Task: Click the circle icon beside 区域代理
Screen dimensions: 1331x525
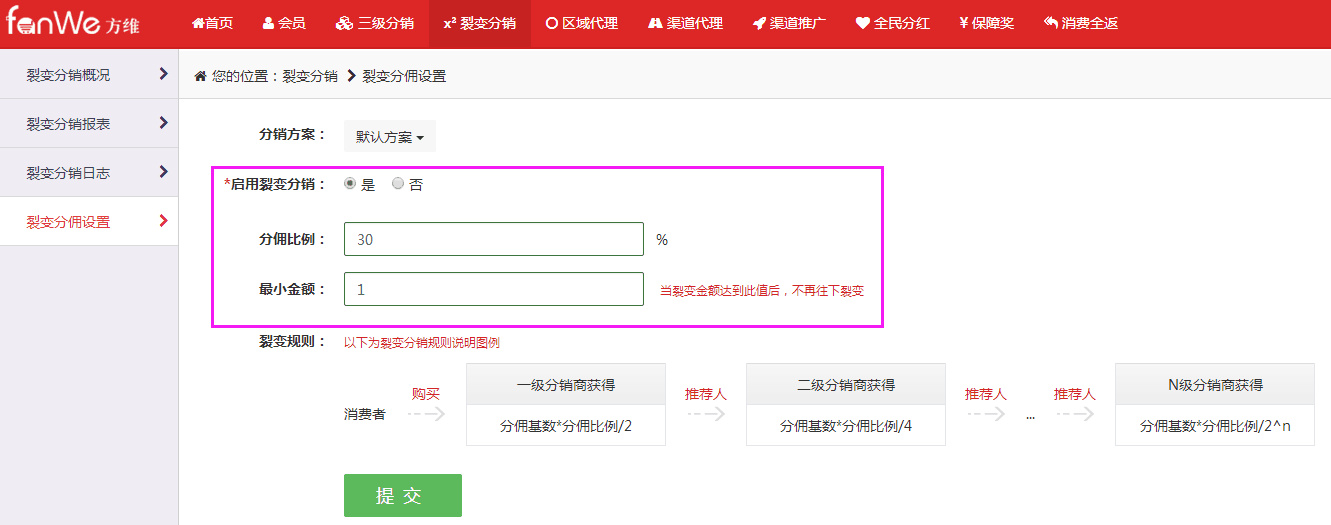Action: coord(551,23)
